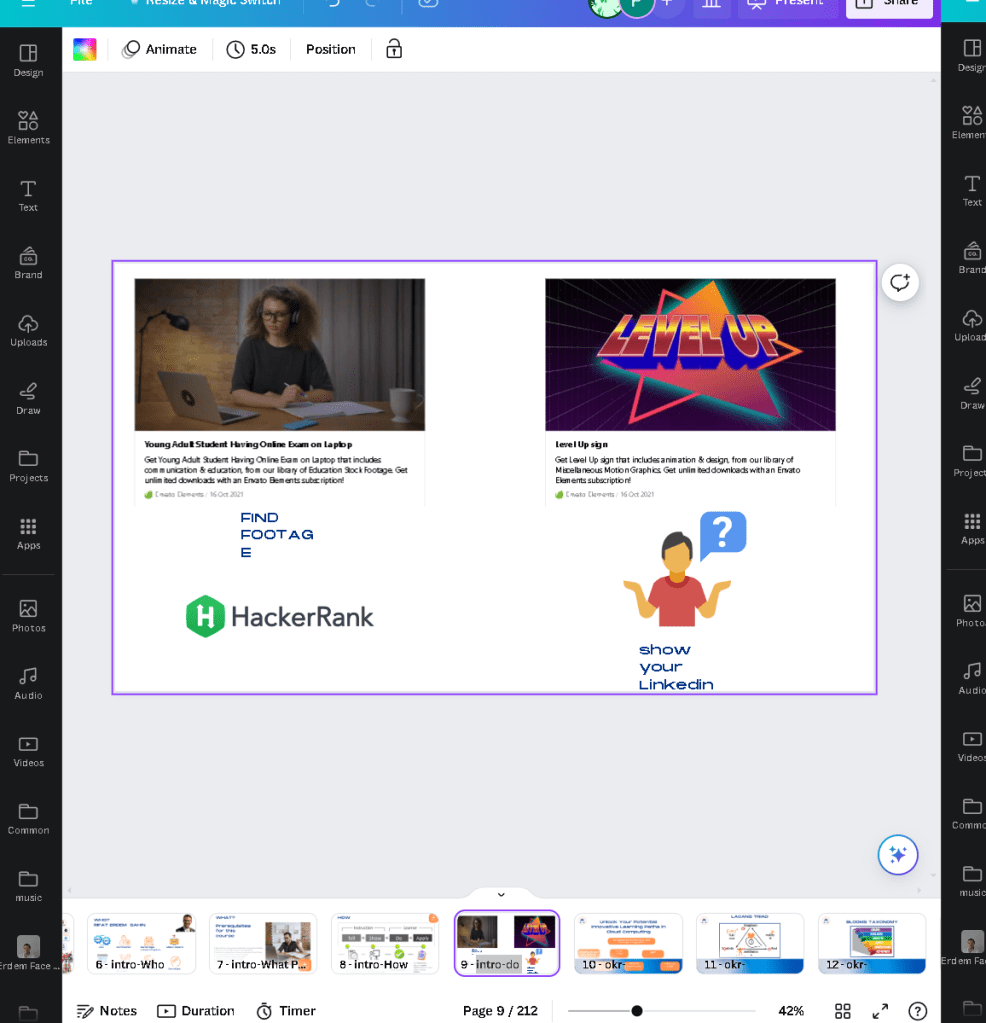
Task: Click the Animate button
Action: pos(159,49)
